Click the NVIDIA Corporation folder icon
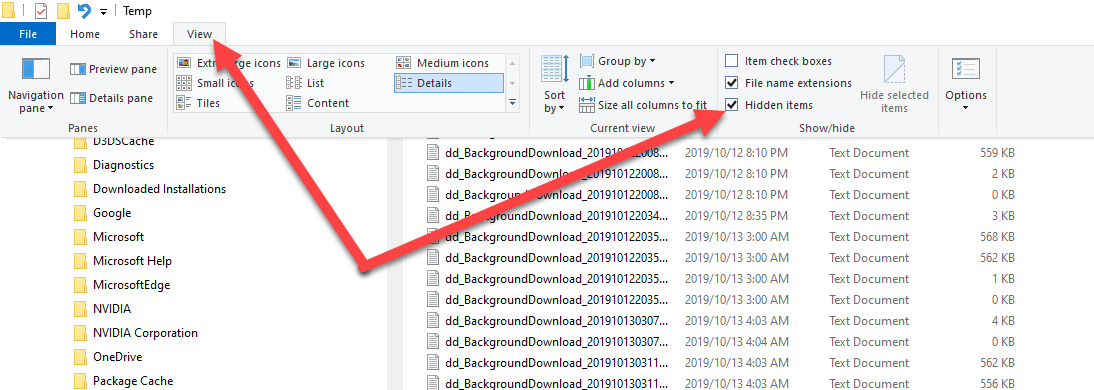Image resolution: width=1094 pixels, height=390 pixels. pyautogui.click(x=80, y=333)
